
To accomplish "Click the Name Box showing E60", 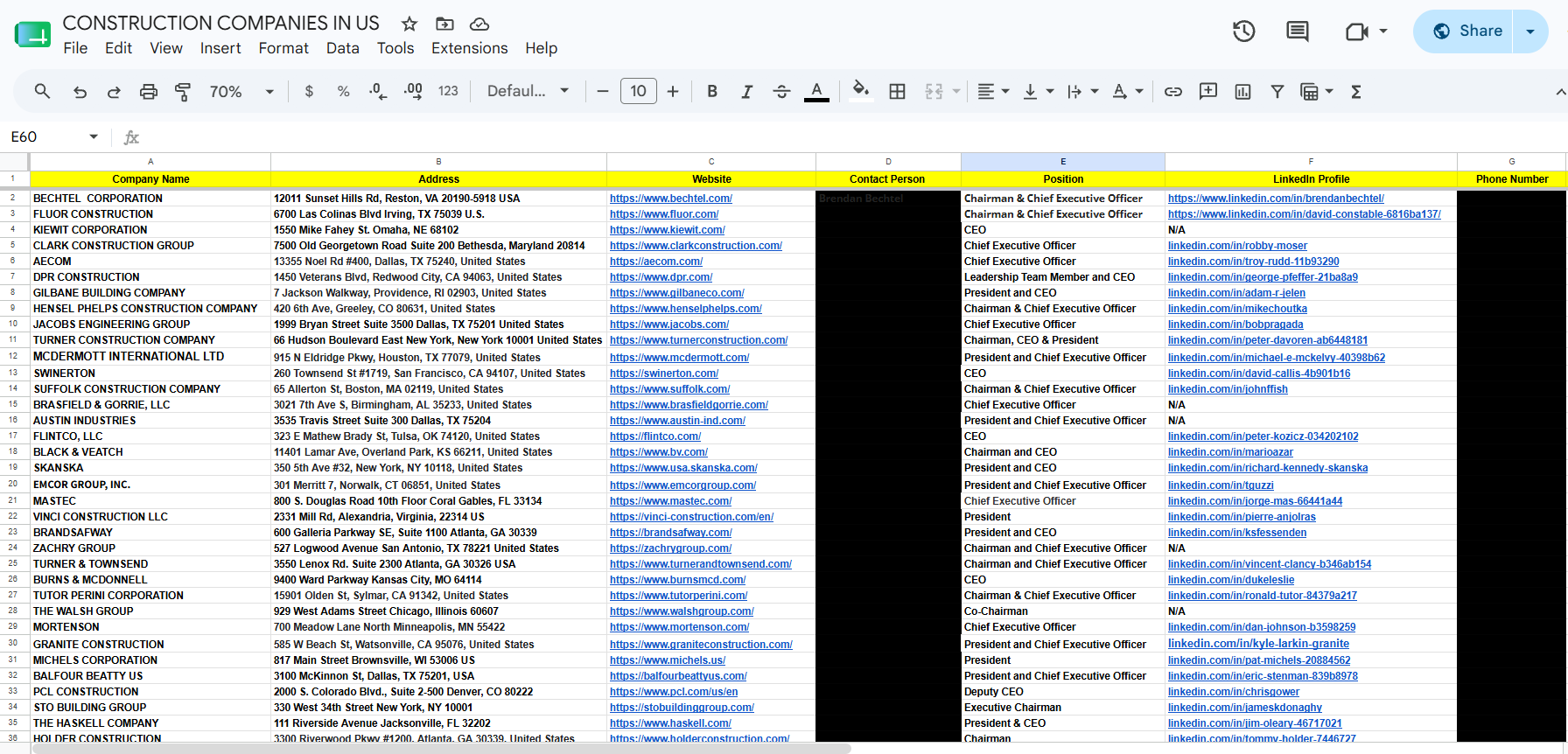I will pos(54,137).
